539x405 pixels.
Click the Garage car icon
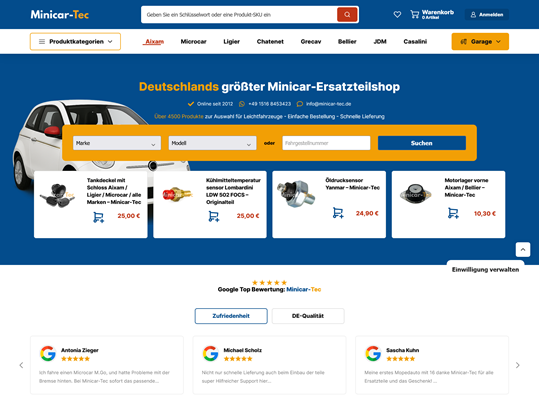click(463, 42)
